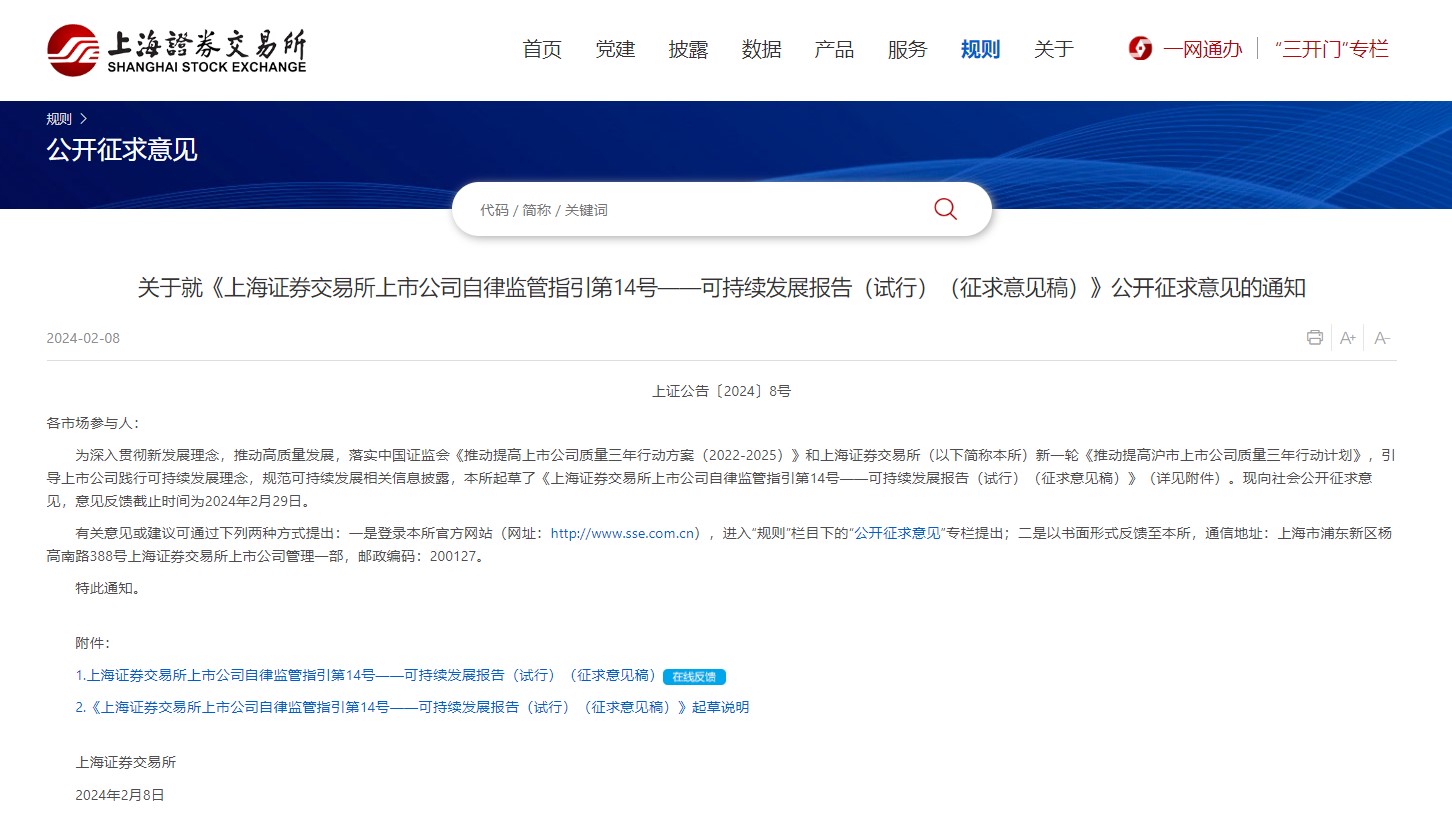Click the 在线反馈 button
The image size is (1452, 816).
pyautogui.click(x=694, y=676)
